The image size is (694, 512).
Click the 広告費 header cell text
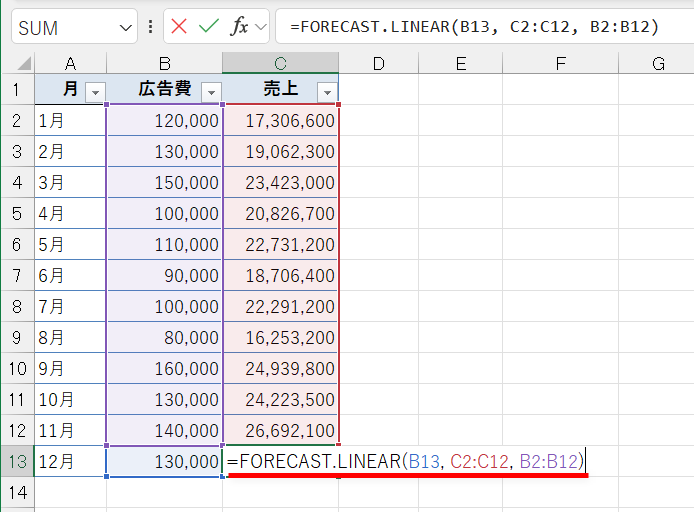165,89
